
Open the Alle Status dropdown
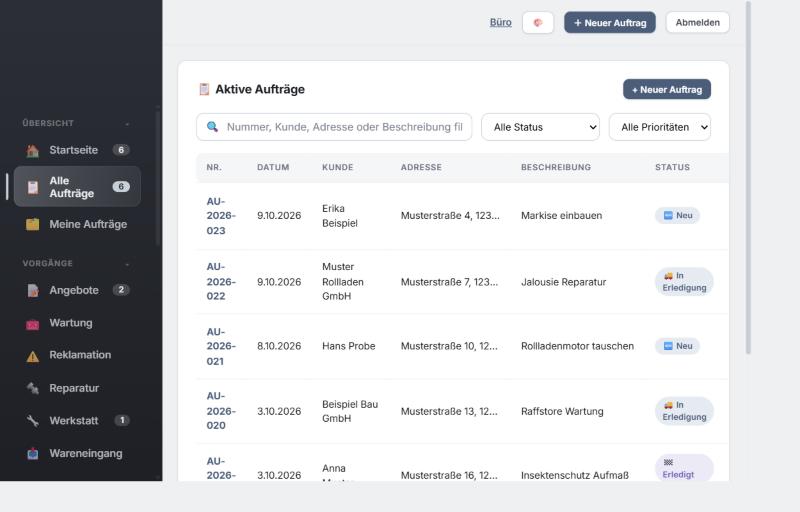(540, 127)
